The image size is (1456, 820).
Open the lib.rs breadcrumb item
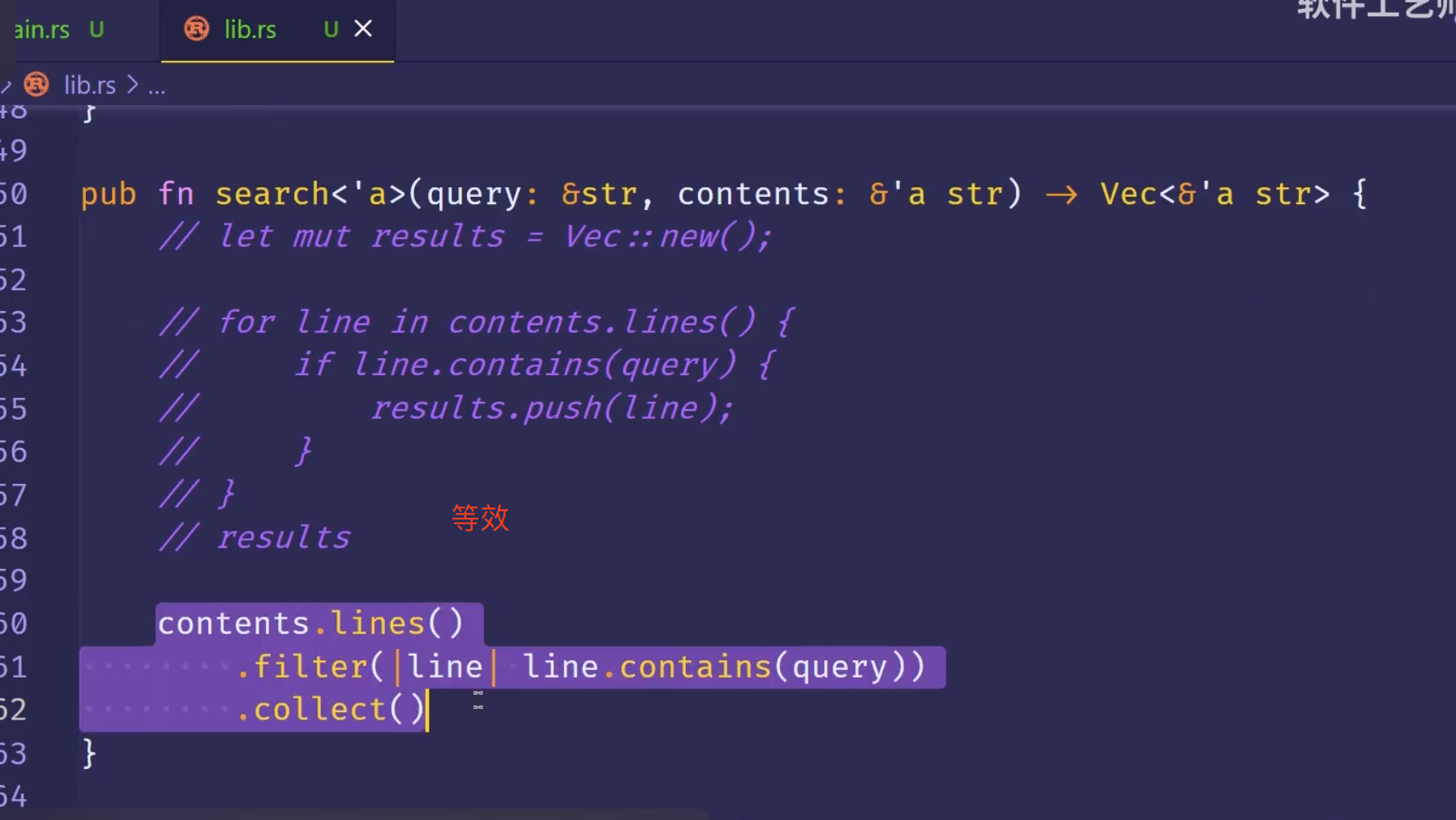pyautogui.click(x=89, y=85)
